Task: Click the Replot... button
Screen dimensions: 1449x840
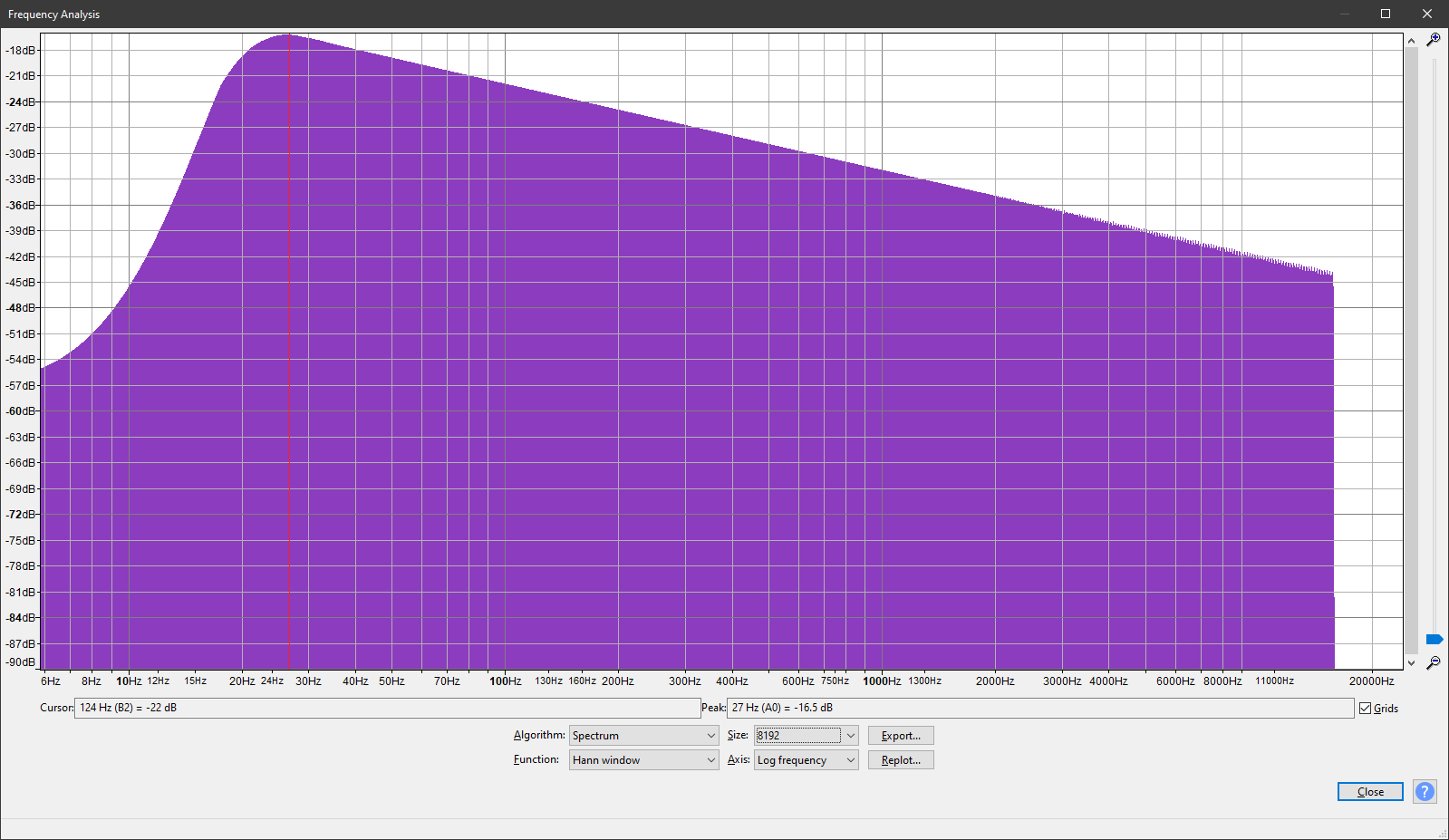Action: point(900,760)
